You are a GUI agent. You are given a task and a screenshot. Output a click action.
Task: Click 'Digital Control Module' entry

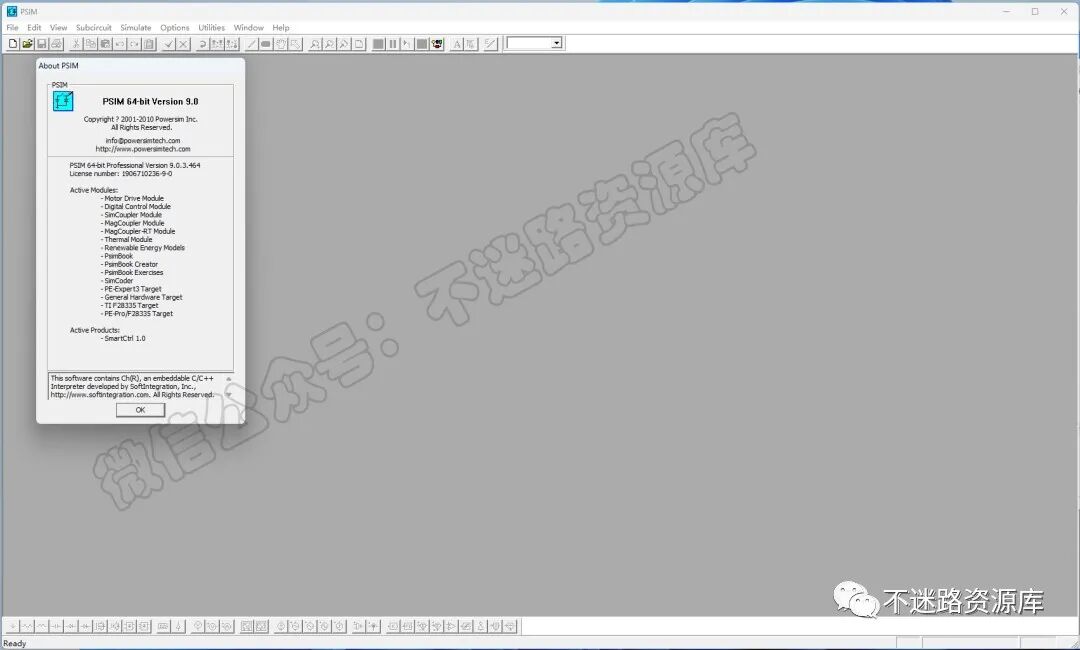137,207
